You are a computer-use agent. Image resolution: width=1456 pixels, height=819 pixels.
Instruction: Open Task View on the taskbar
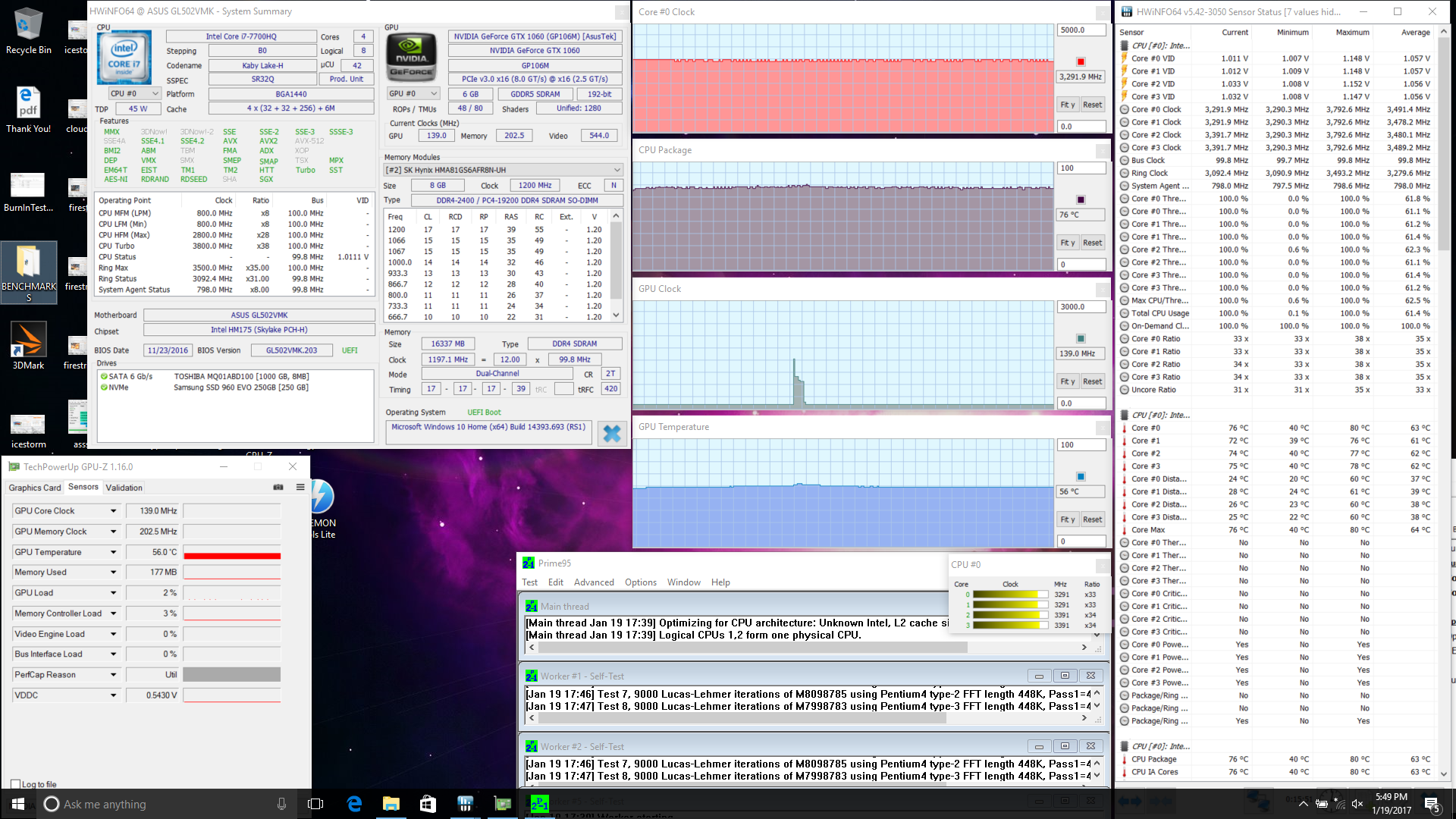(315, 804)
